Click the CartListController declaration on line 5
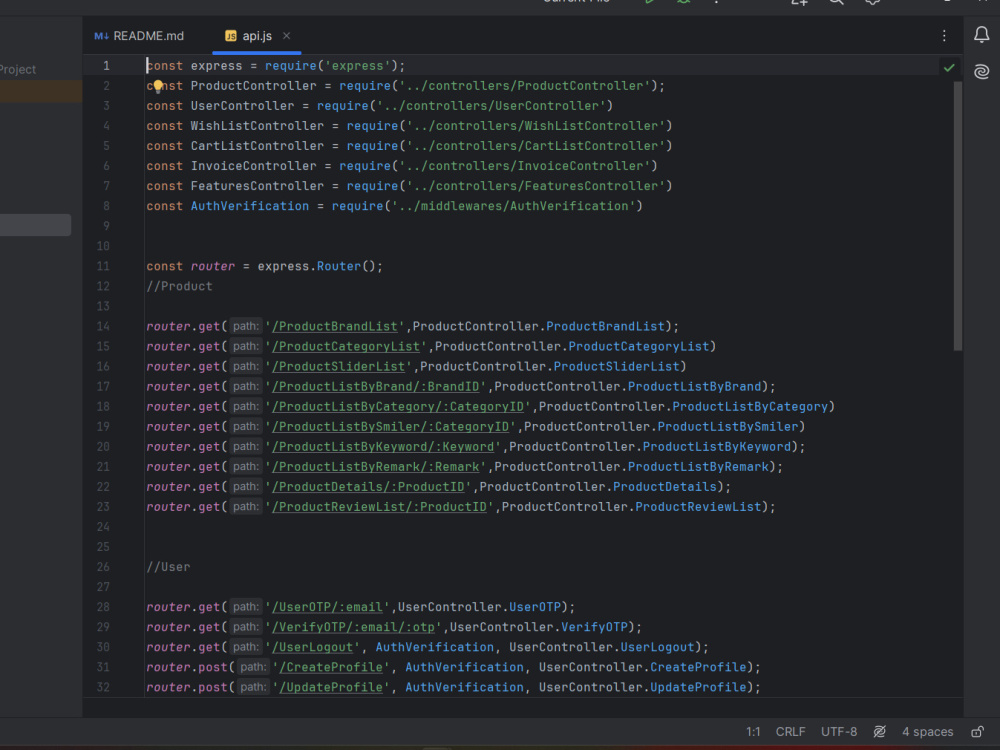The width and height of the screenshot is (1000, 750). [257, 146]
